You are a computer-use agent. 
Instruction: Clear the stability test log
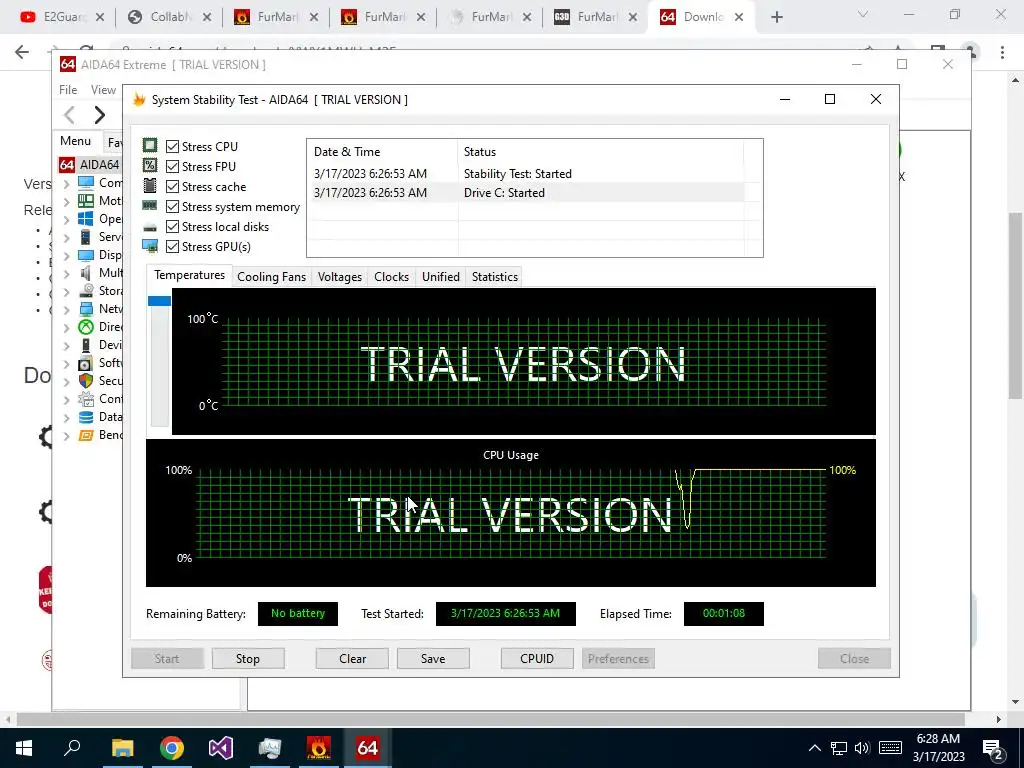353,658
